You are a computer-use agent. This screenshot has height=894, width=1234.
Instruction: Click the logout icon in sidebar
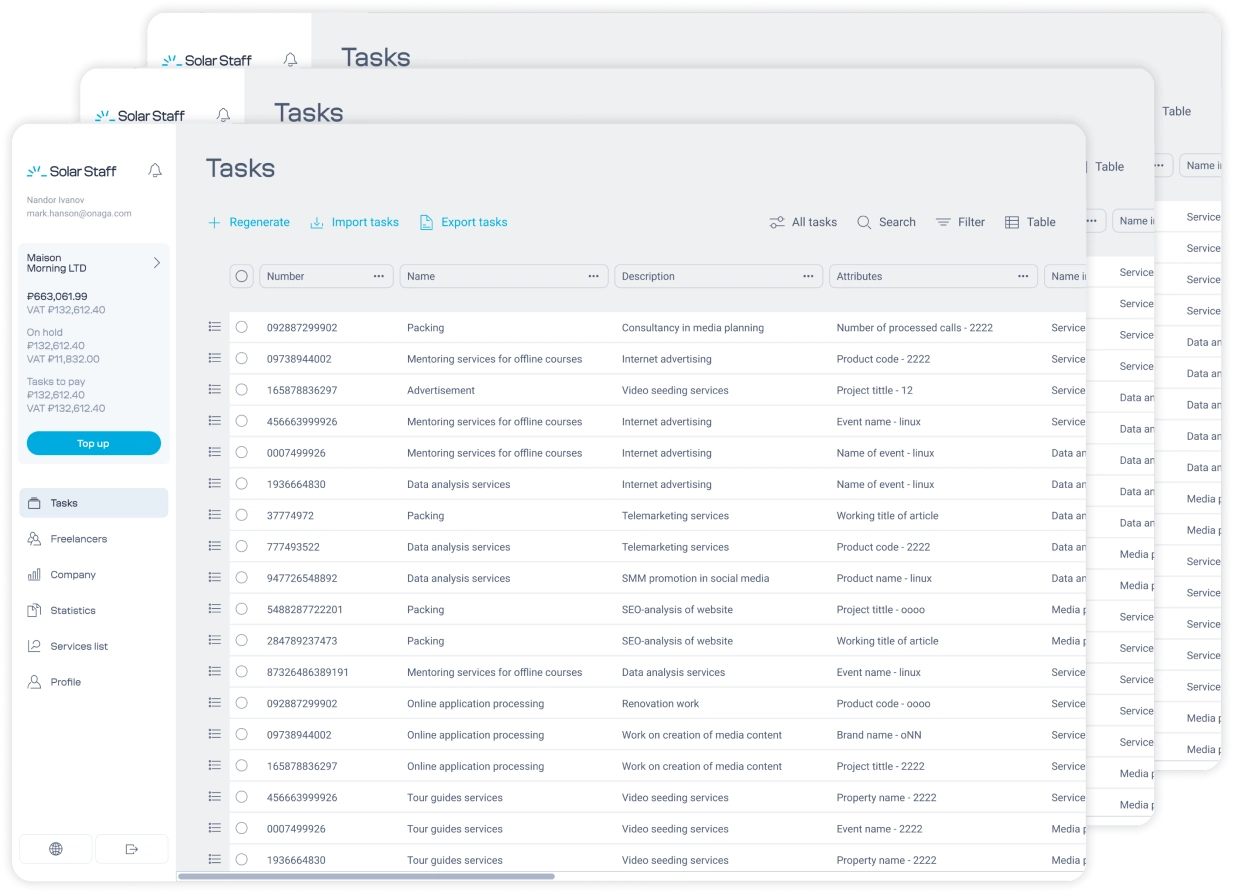point(132,849)
